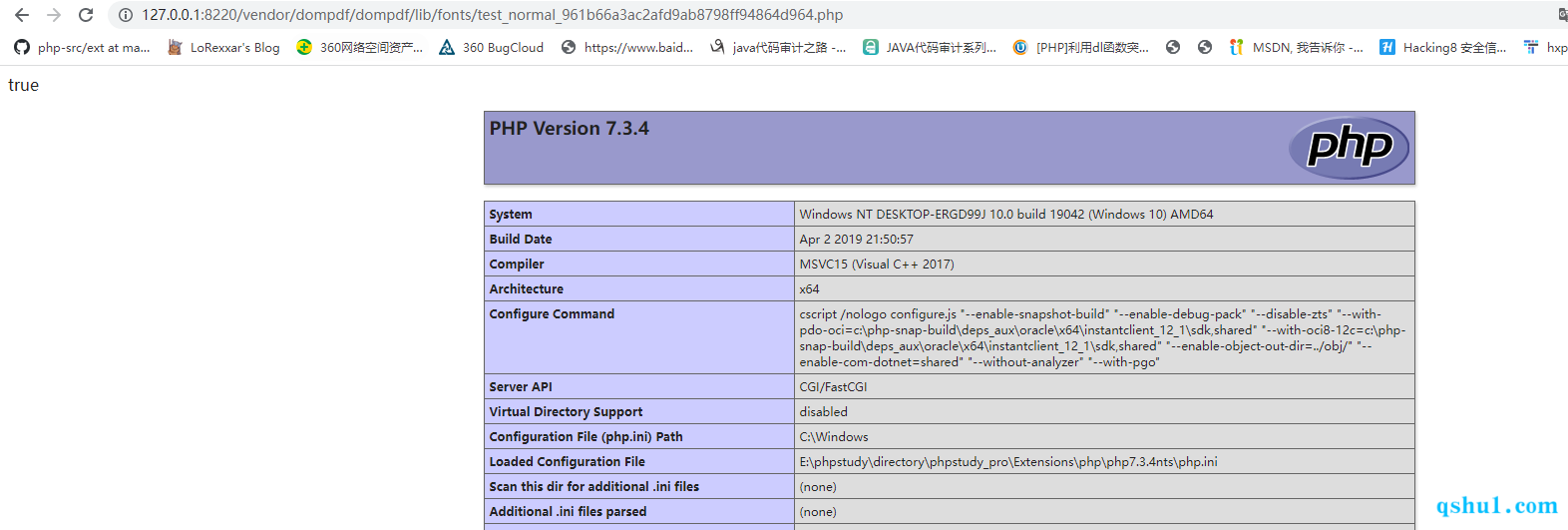This screenshot has width=1568, height=530.
Task: Click the MSVC15 (Visual C++ 2017) value
Action: point(877,264)
